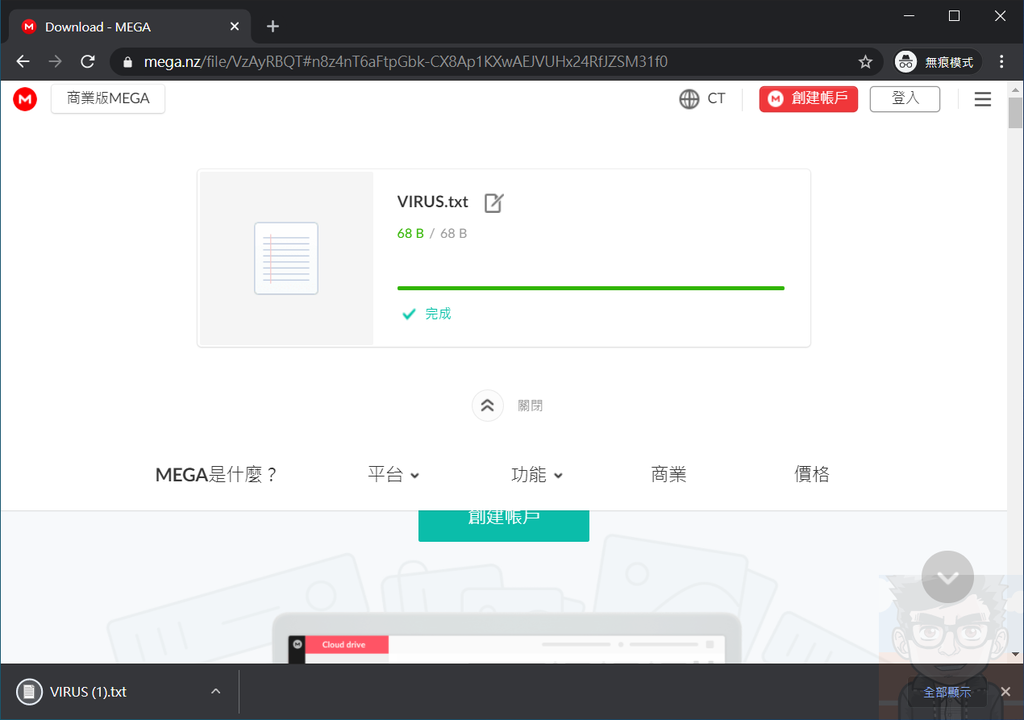Click the MEGA logo icon on the page
This screenshot has width=1024, height=720.
tap(25, 99)
